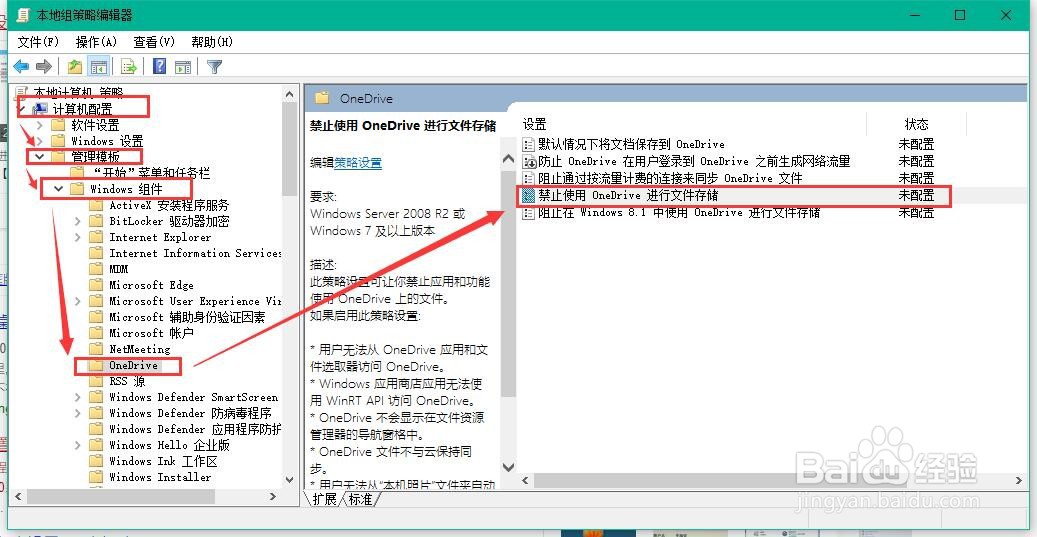Expand the Windows 设置 tree node
Screen dimensions: 1037x537
click(x=40, y=141)
